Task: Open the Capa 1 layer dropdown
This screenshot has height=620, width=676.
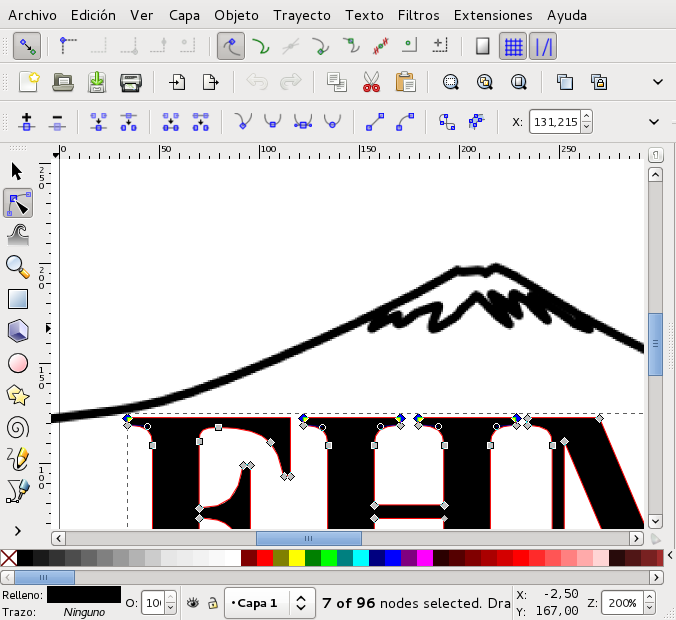Action: pyautogui.click(x=270, y=603)
